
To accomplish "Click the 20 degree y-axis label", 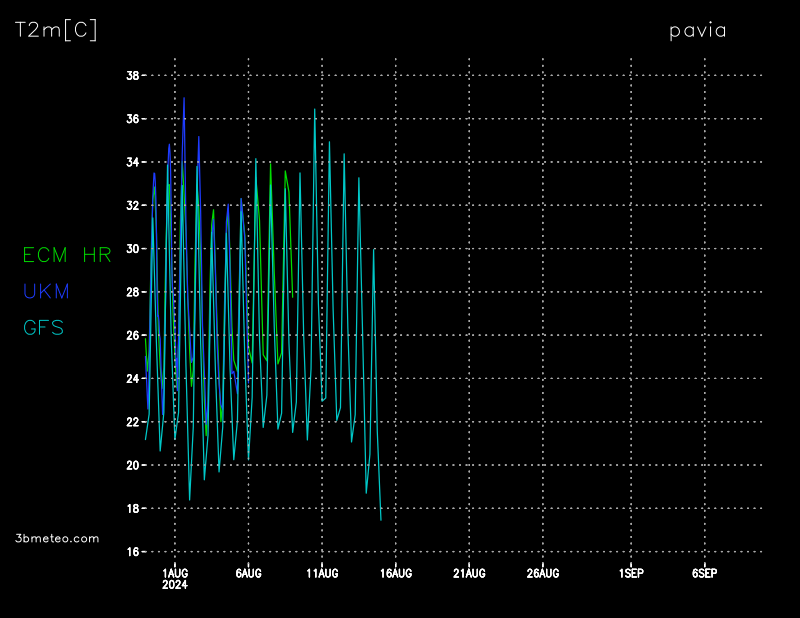I will coord(132,465).
